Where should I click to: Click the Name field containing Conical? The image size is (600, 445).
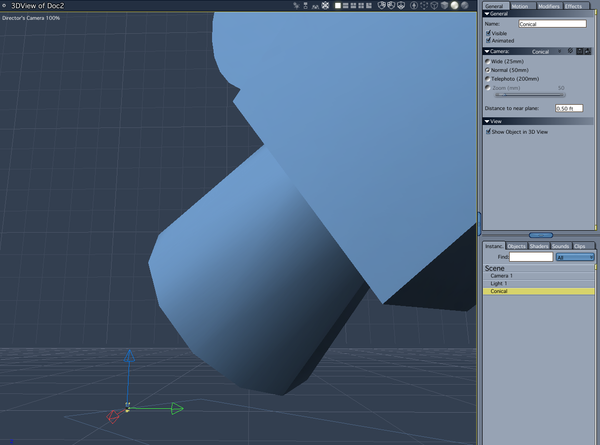(x=552, y=24)
